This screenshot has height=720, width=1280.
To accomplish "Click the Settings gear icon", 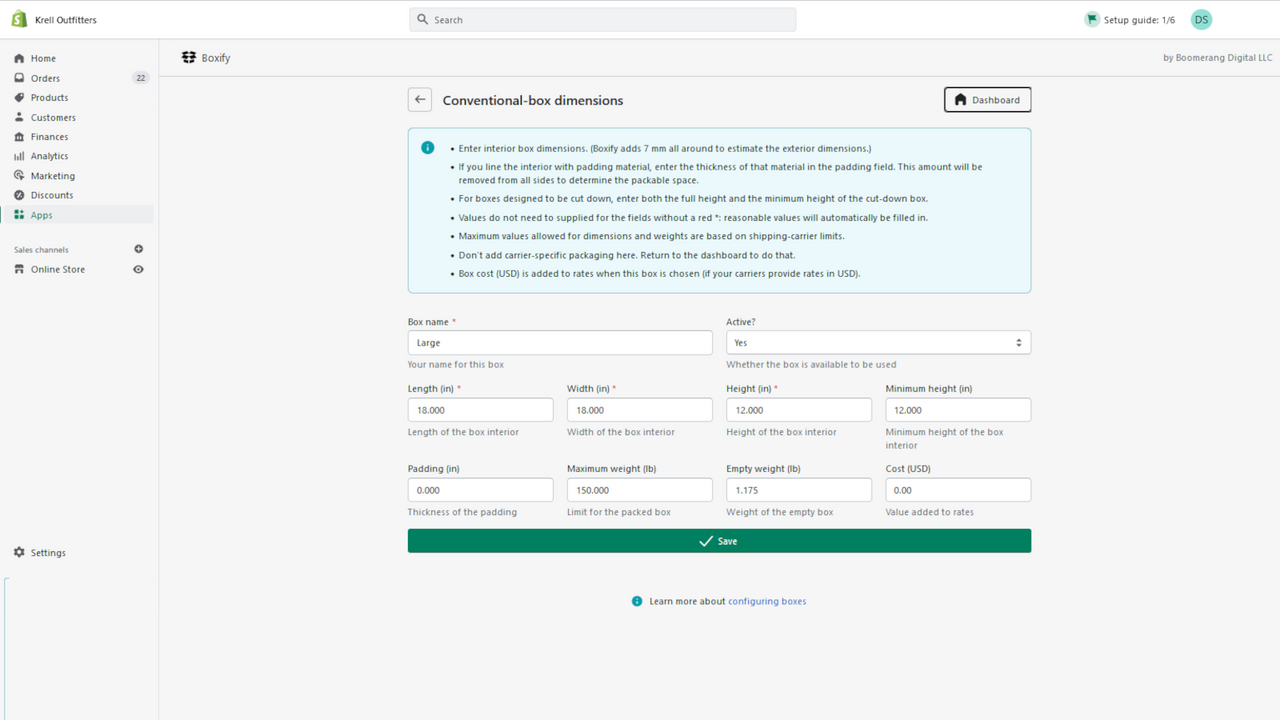I will click(19, 552).
